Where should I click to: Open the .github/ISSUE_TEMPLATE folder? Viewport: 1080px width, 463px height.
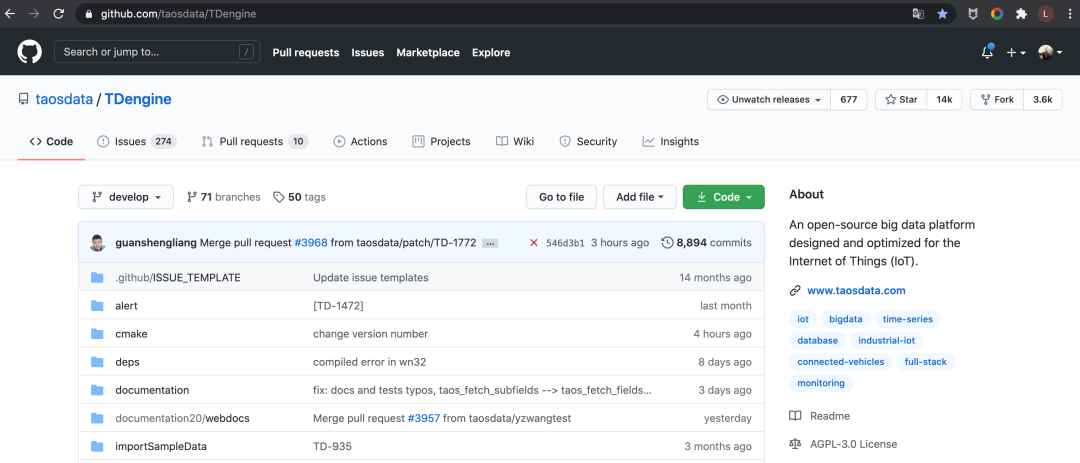(x=178, y=278)
